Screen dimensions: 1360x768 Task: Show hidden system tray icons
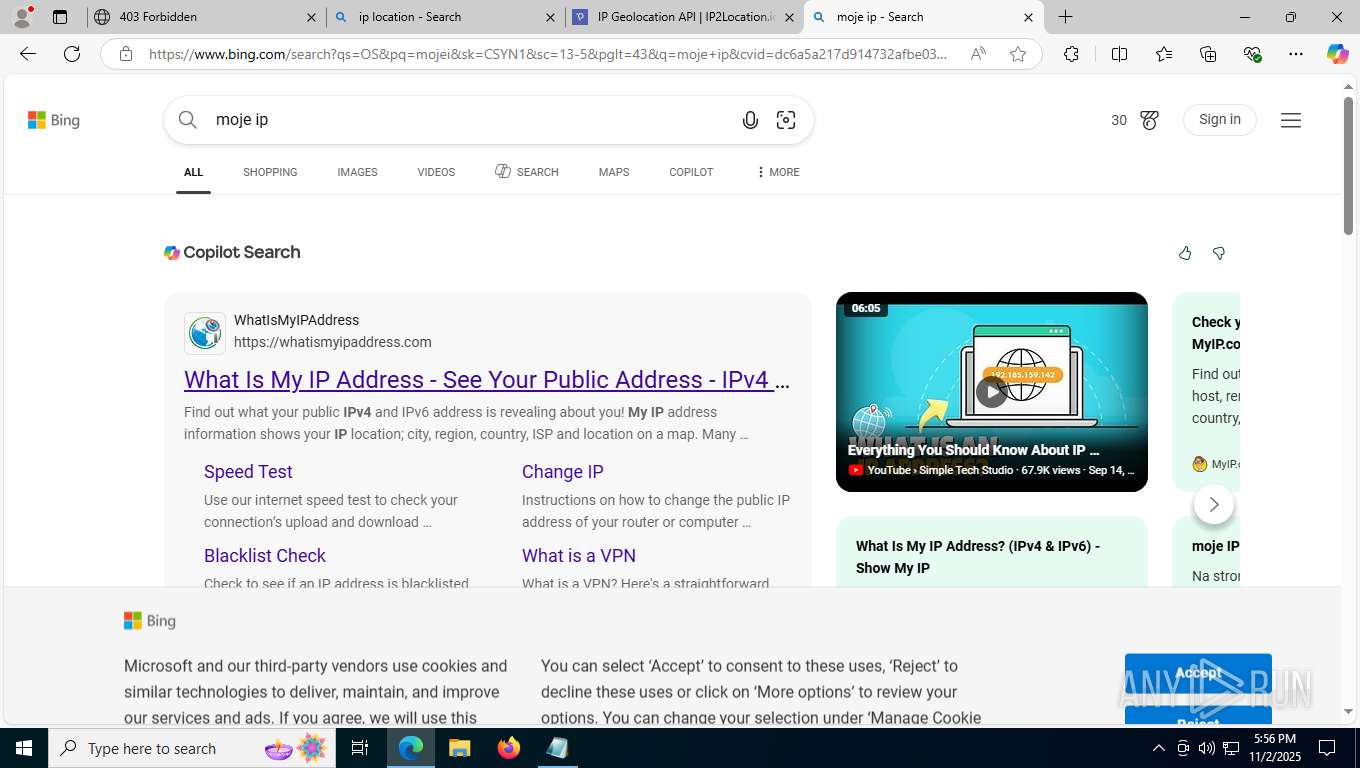1159,748
